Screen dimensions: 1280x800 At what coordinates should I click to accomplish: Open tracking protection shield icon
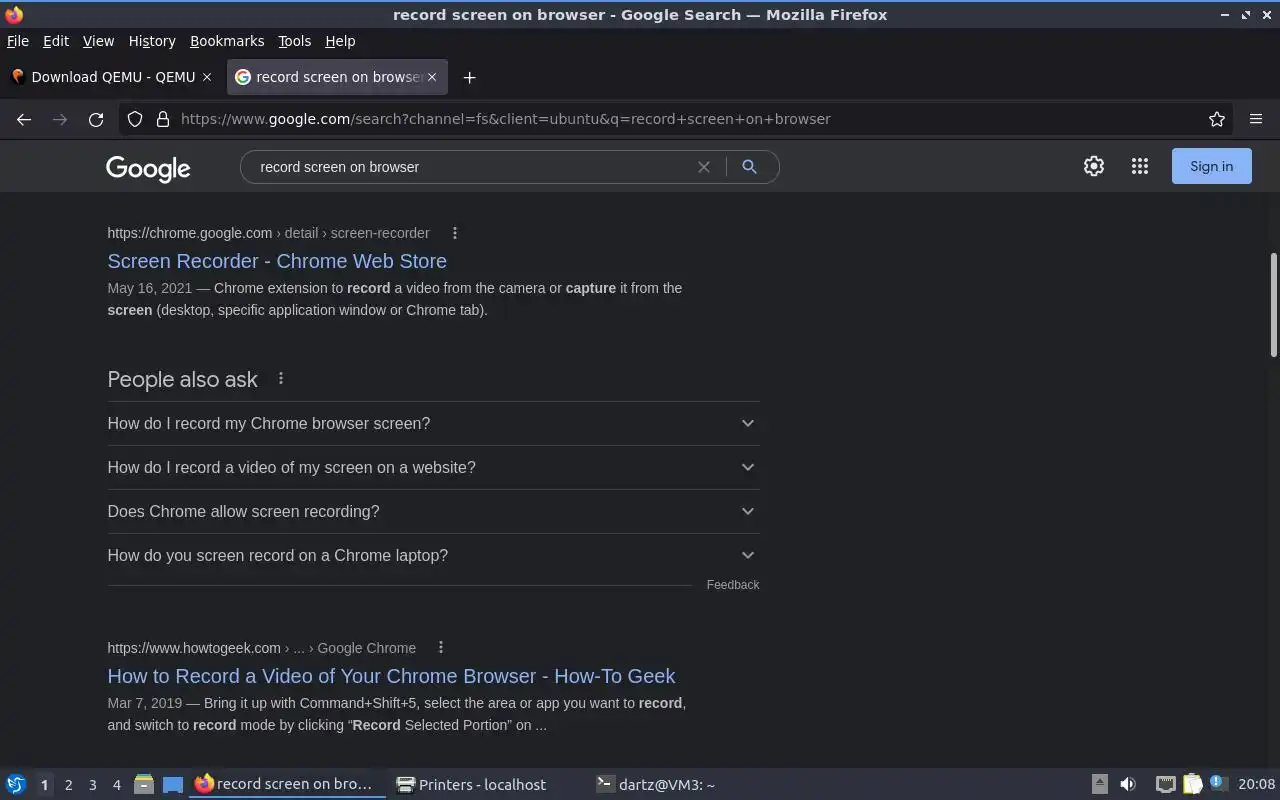(135, 119)
